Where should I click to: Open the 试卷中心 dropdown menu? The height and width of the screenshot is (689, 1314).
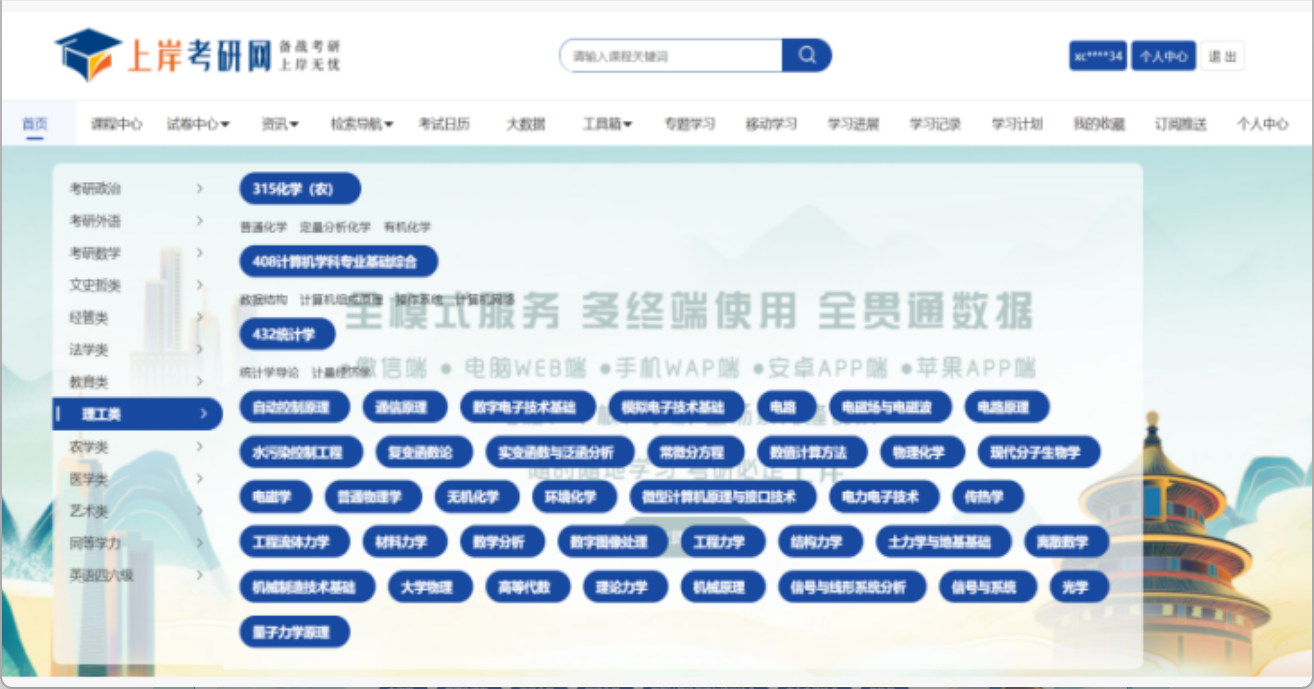198,124
